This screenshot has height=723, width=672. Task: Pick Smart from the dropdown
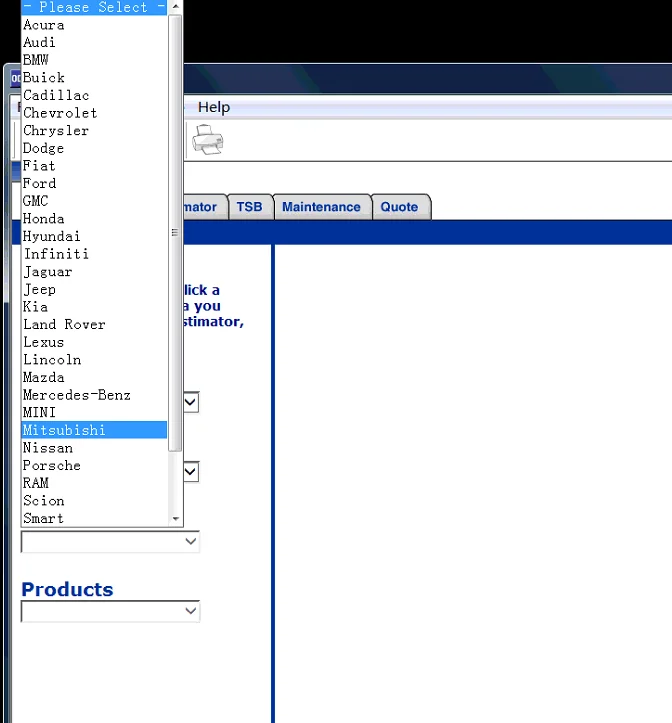[94, 518]
